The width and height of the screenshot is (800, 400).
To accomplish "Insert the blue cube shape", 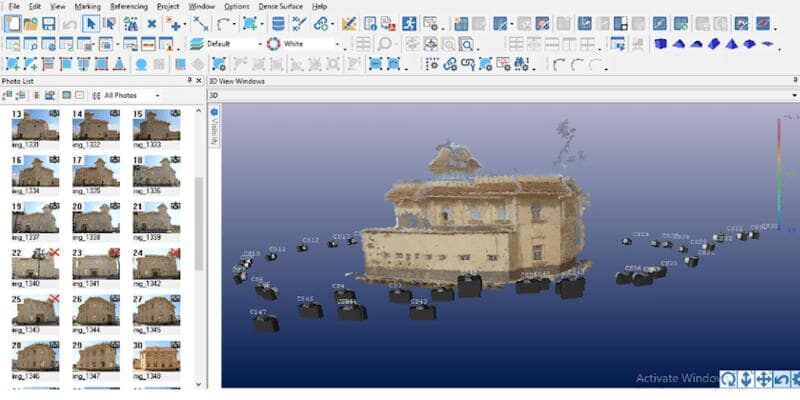I will click(x=660, y=44).
